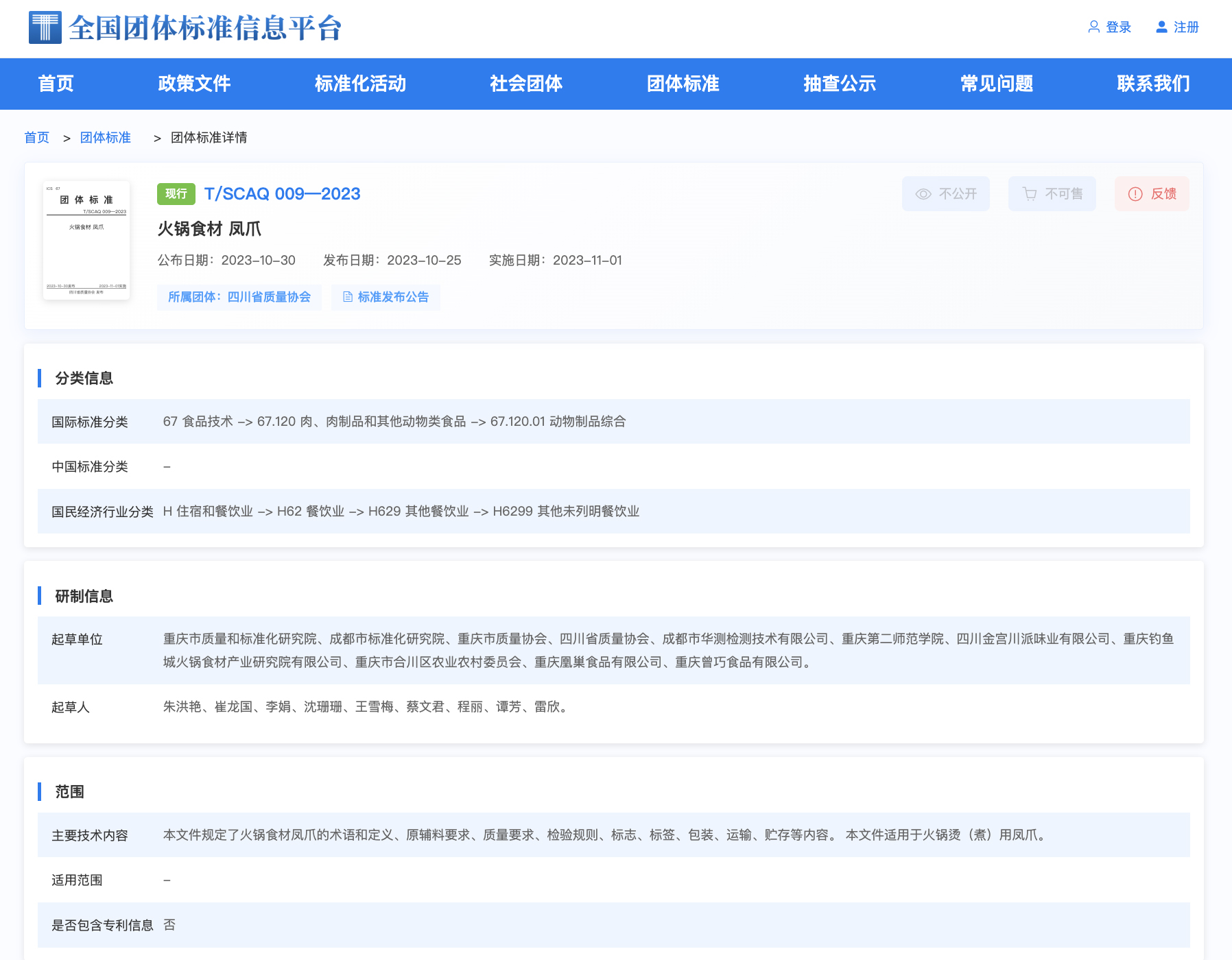Open the 政策文件 navigation item
The height and width of the screenshot is (960, 1232).
click(194, 84)
